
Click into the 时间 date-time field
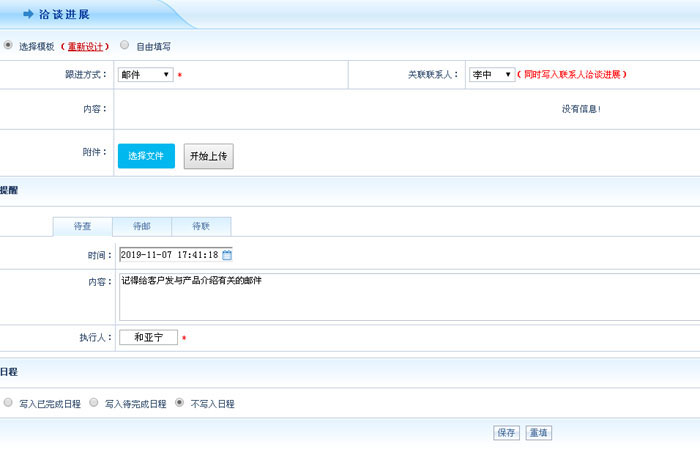pos(168,255)
